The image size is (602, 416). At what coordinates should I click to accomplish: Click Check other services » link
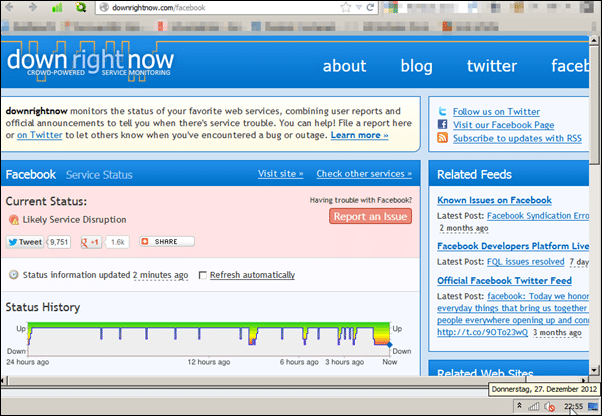[364, 174]
